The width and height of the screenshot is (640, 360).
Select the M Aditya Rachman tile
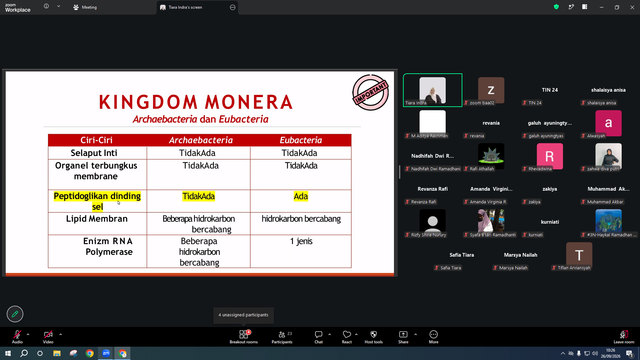click(433, 123)
